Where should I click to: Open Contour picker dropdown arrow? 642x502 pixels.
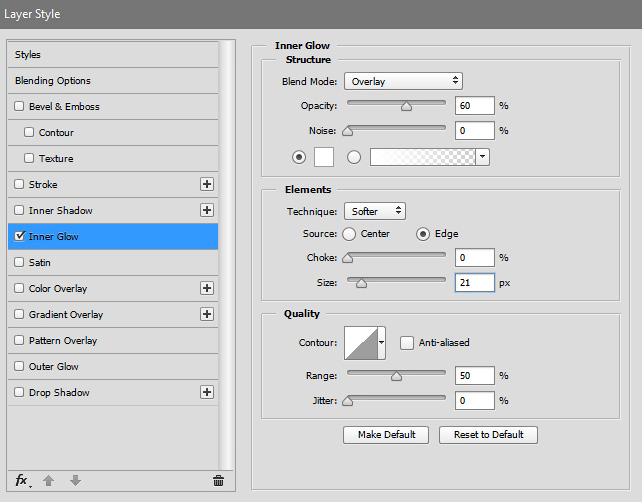click(x=382, y=343)
